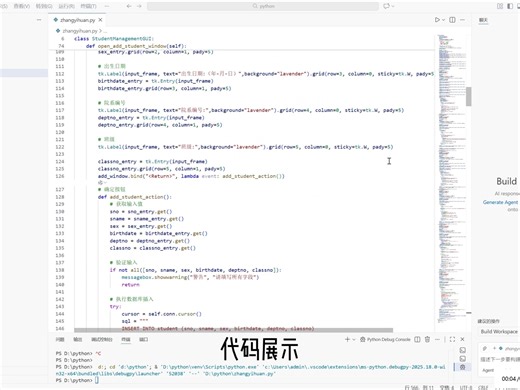Go forward with the right arrow

coord(139,6)
